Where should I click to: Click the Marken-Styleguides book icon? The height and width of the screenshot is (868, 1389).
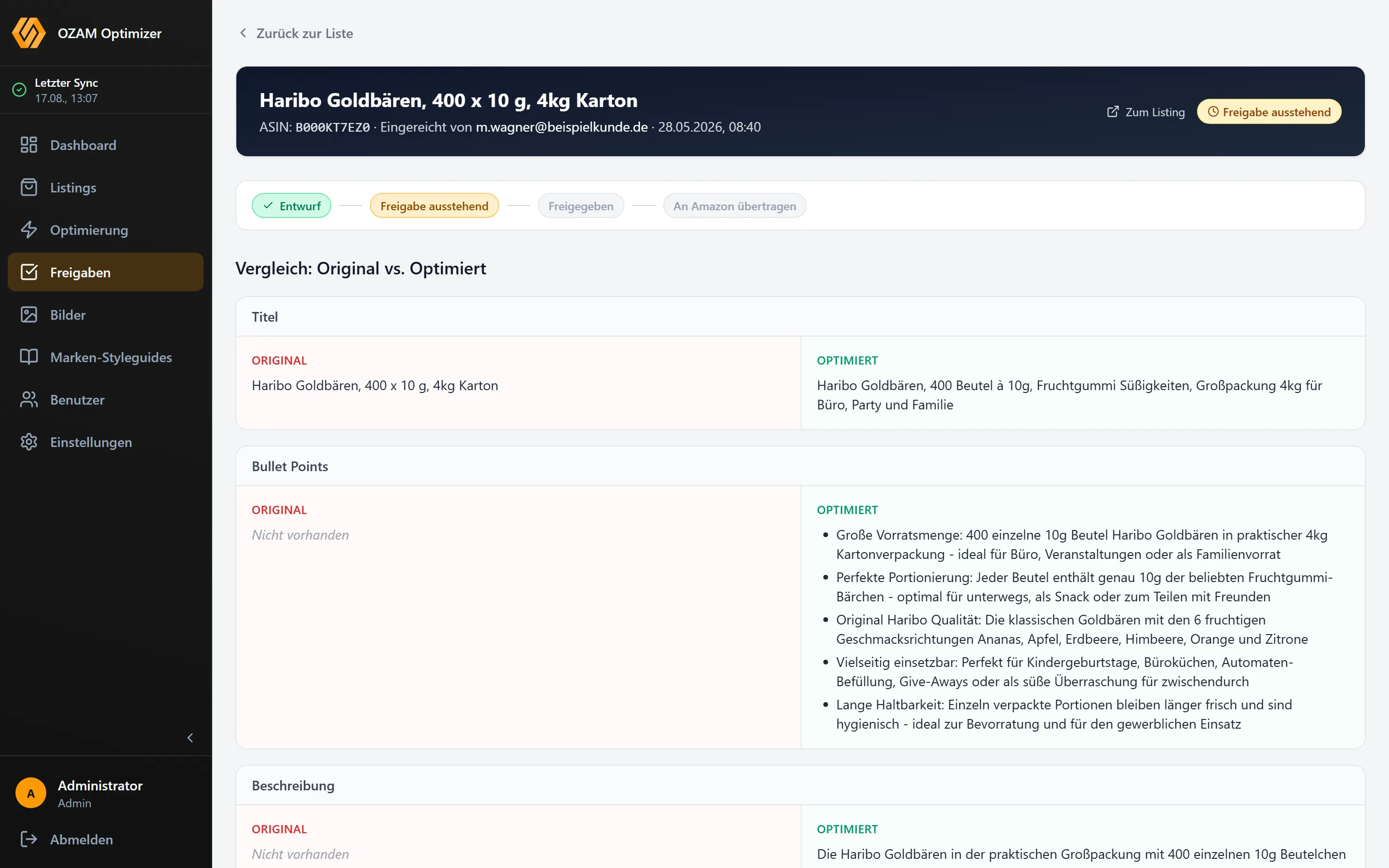[29, 357]
